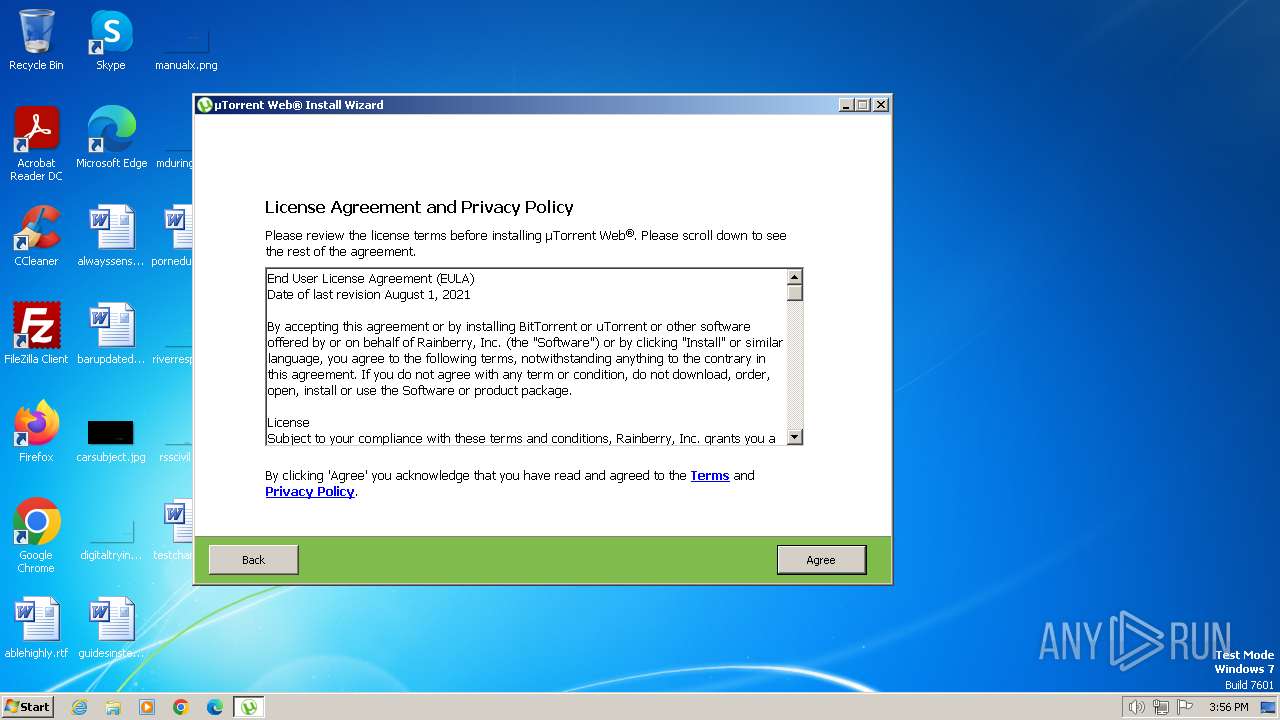Click the 'End User License Agreement (EULA)' line
This screenshot has width=1280, height=720.
371,279
